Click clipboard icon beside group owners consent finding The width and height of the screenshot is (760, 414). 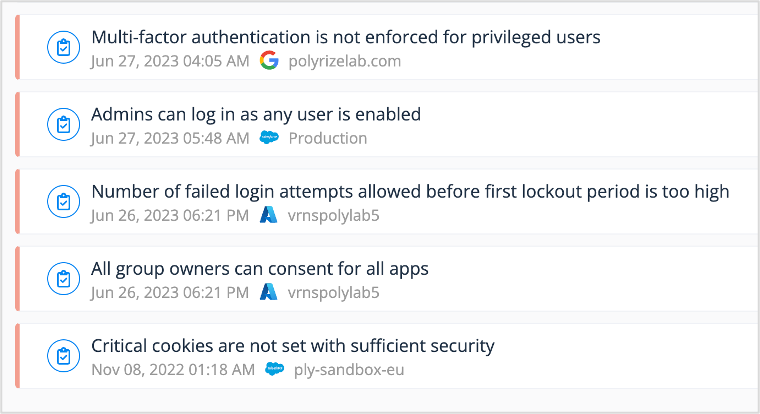pyautogui.click(x=63, y=279)
